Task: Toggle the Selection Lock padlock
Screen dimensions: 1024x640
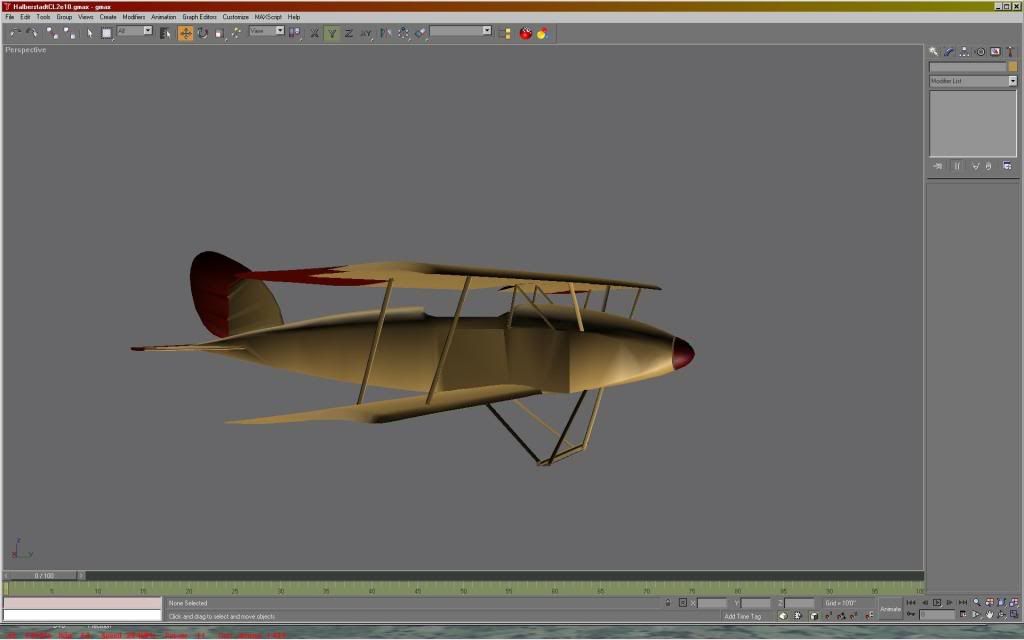Action: pyautogui.click(x=667, y=603)
